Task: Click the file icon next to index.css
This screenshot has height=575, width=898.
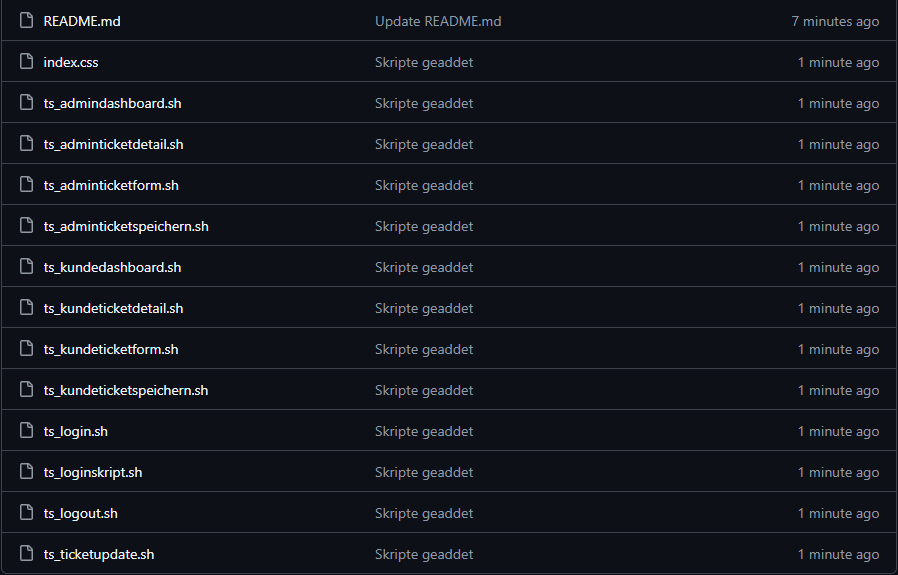Action: [26, 62]
